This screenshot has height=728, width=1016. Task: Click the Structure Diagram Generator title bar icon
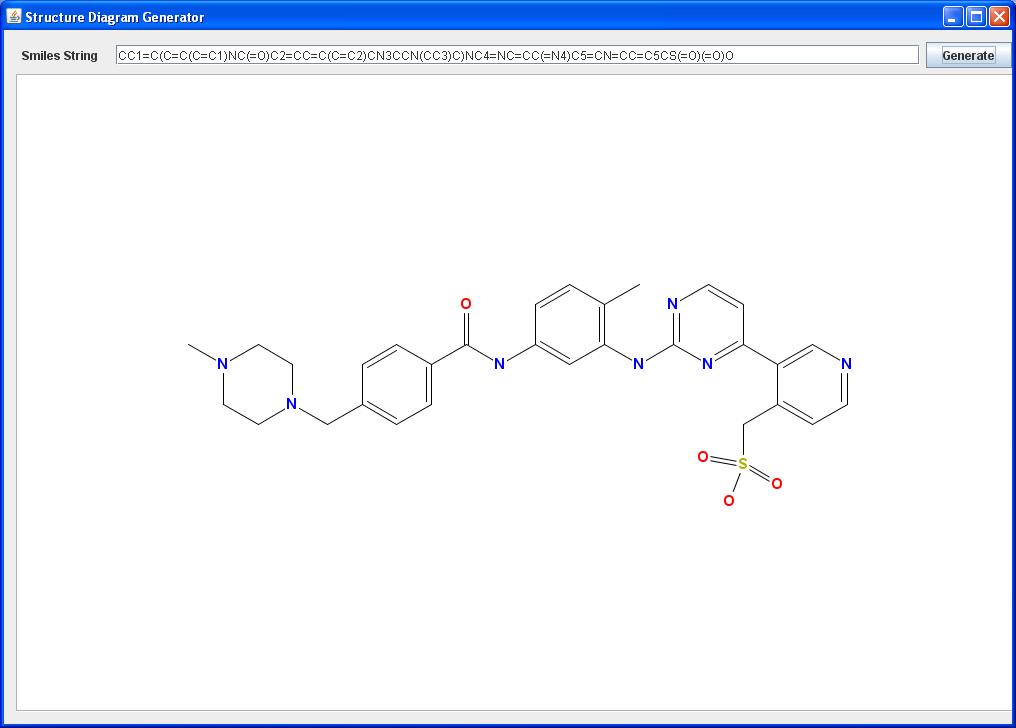(14, 16)
